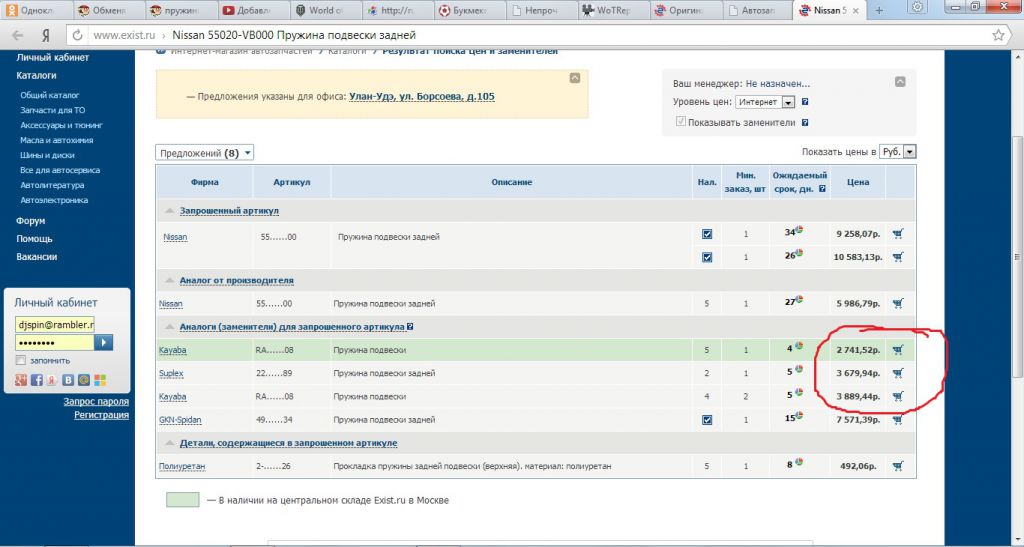Viewport: 1024px width, 547px height.
Task: Open delivery statistics icon for GKN-Spidan row
Action: click(799, 415)
